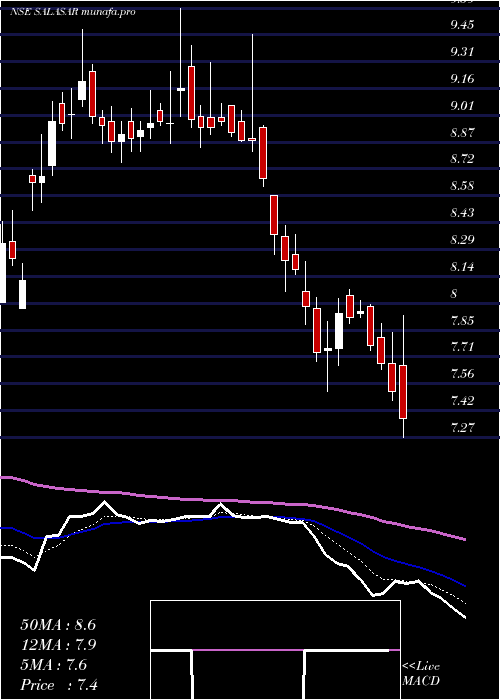Click the tall white candle near 8.87
This screenshot has height=700, width=500.
click(52, 143)
